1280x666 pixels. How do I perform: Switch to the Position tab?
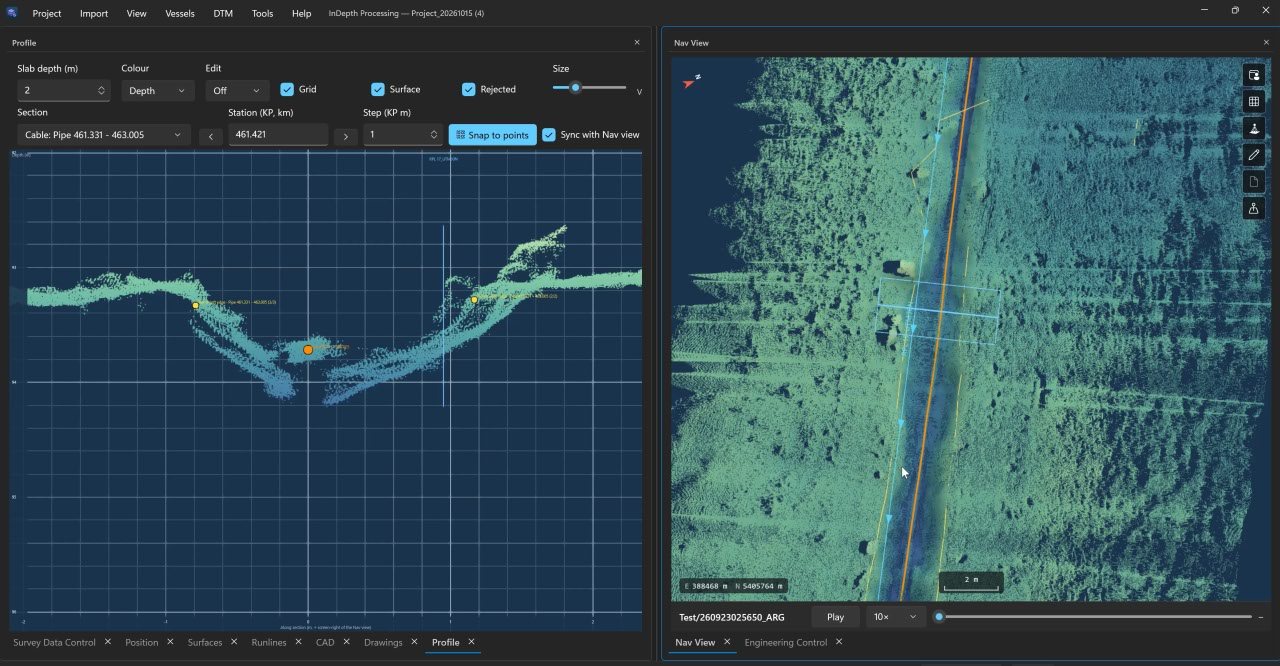click(x=142, y=642)
